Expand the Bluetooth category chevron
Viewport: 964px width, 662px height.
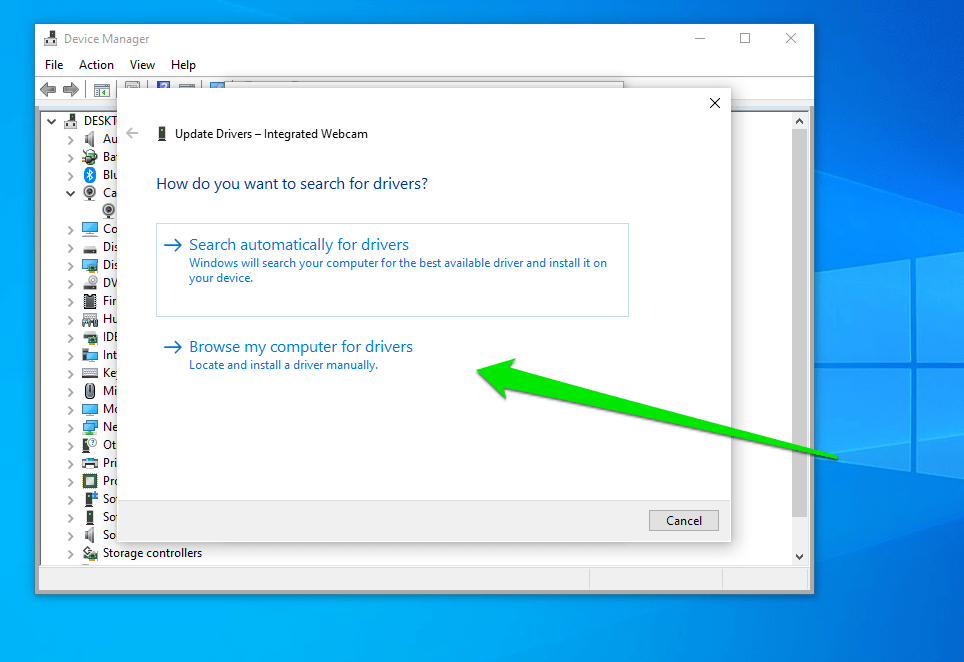tap(70, 175)
